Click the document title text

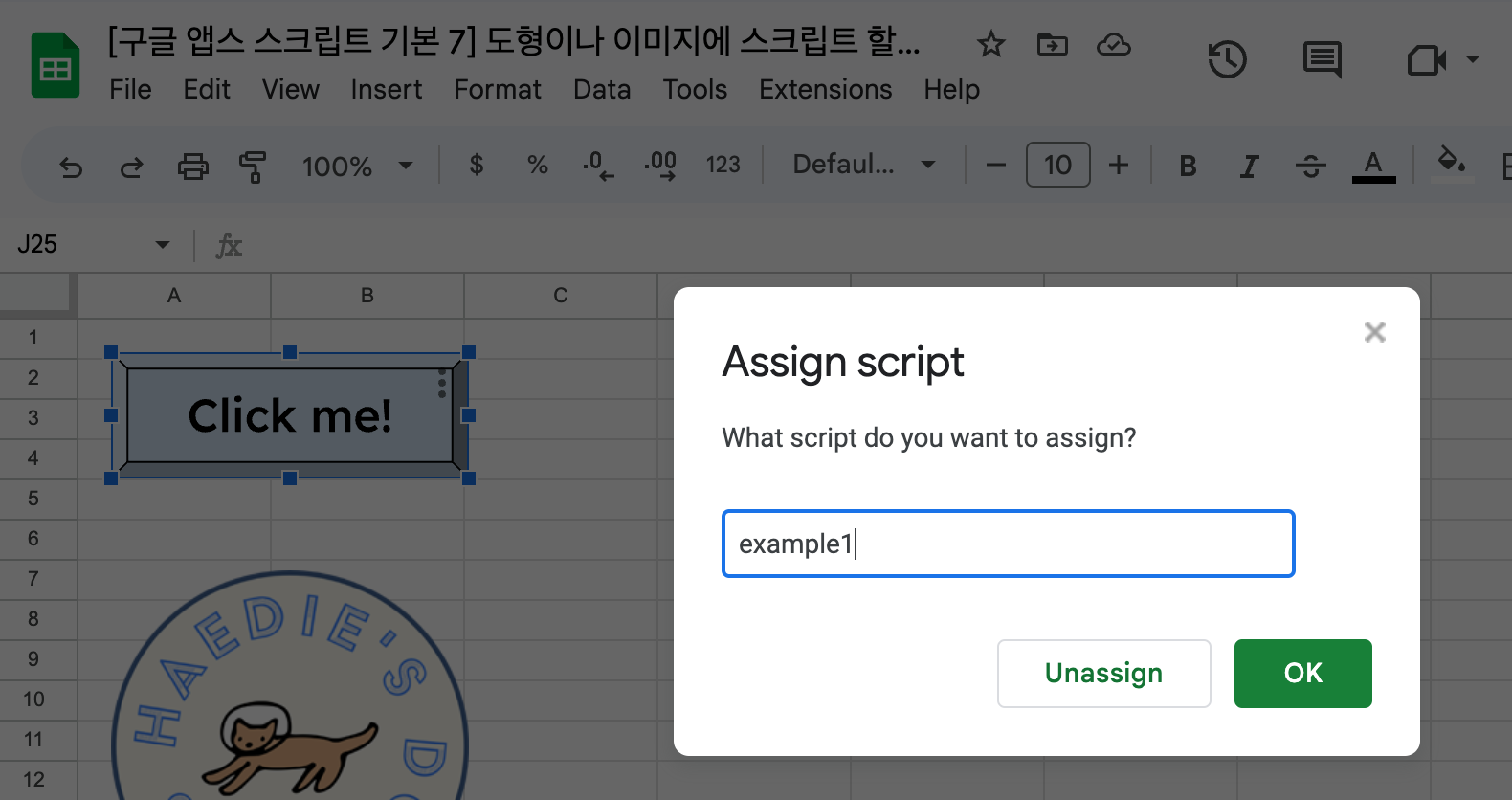(514, 41)
